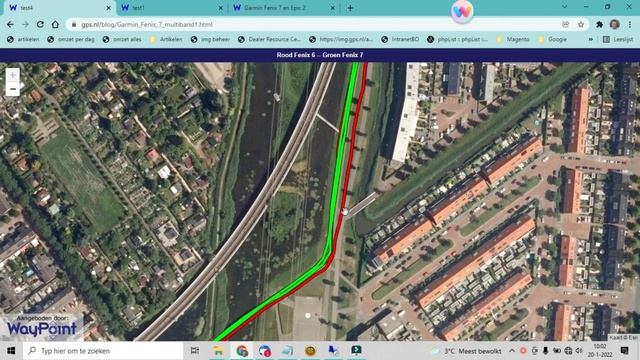
Task: Share this page from address bar
Action: (566, 24)
